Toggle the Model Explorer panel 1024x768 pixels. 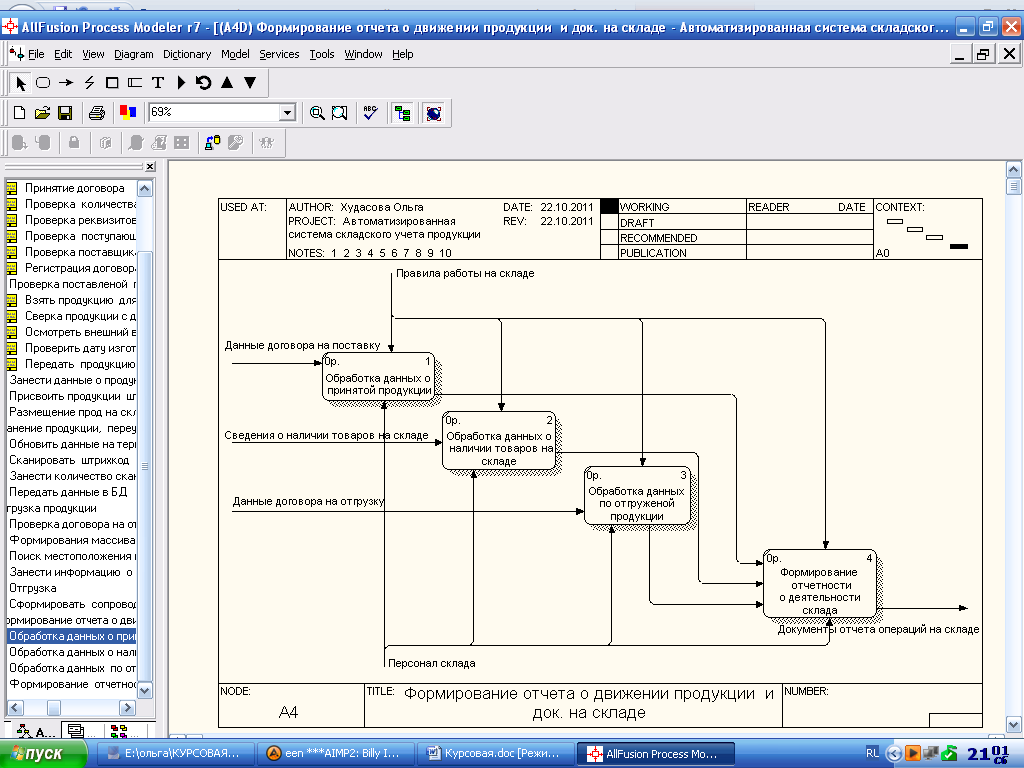point(403,113)
